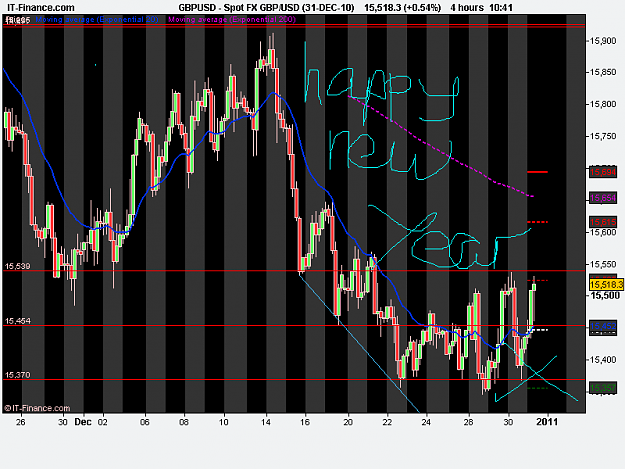This screenshot has height=469, width=625.
Task: Click the 06 date label on time axis
Action: tap(145, 422)
